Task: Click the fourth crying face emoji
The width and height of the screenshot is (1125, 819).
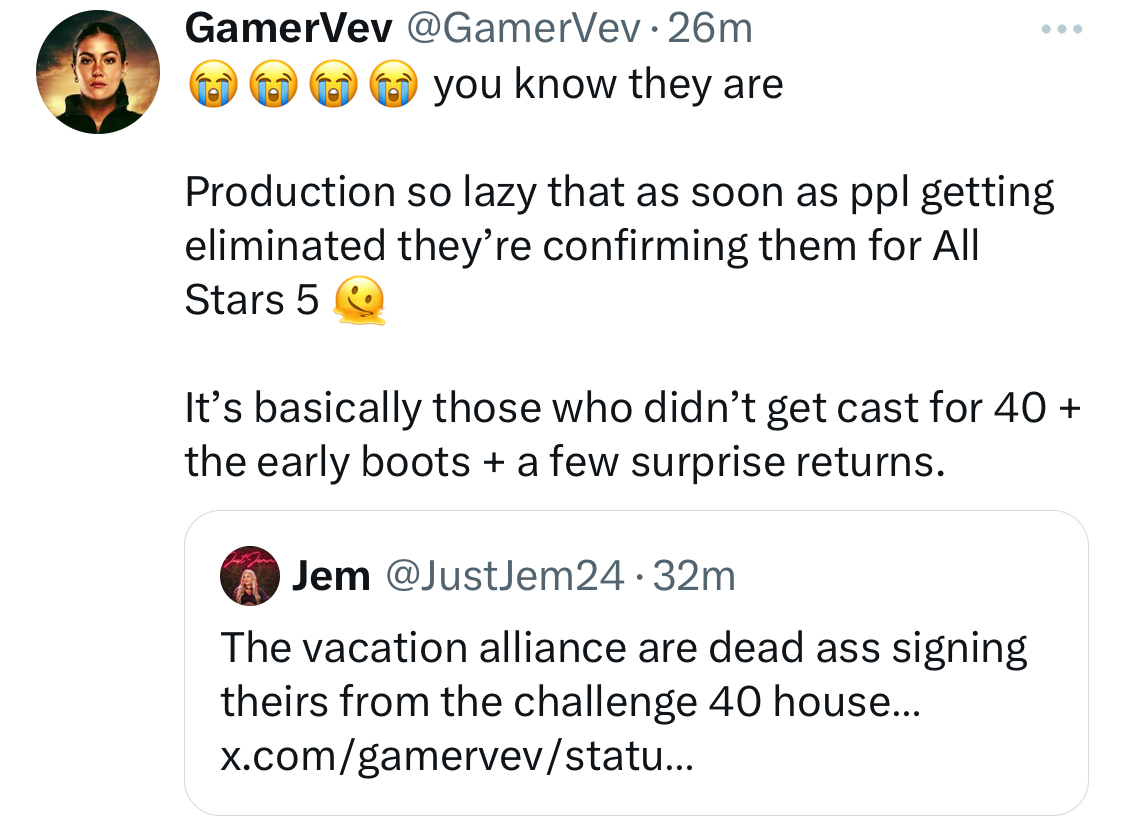Action: coord(393,85)
